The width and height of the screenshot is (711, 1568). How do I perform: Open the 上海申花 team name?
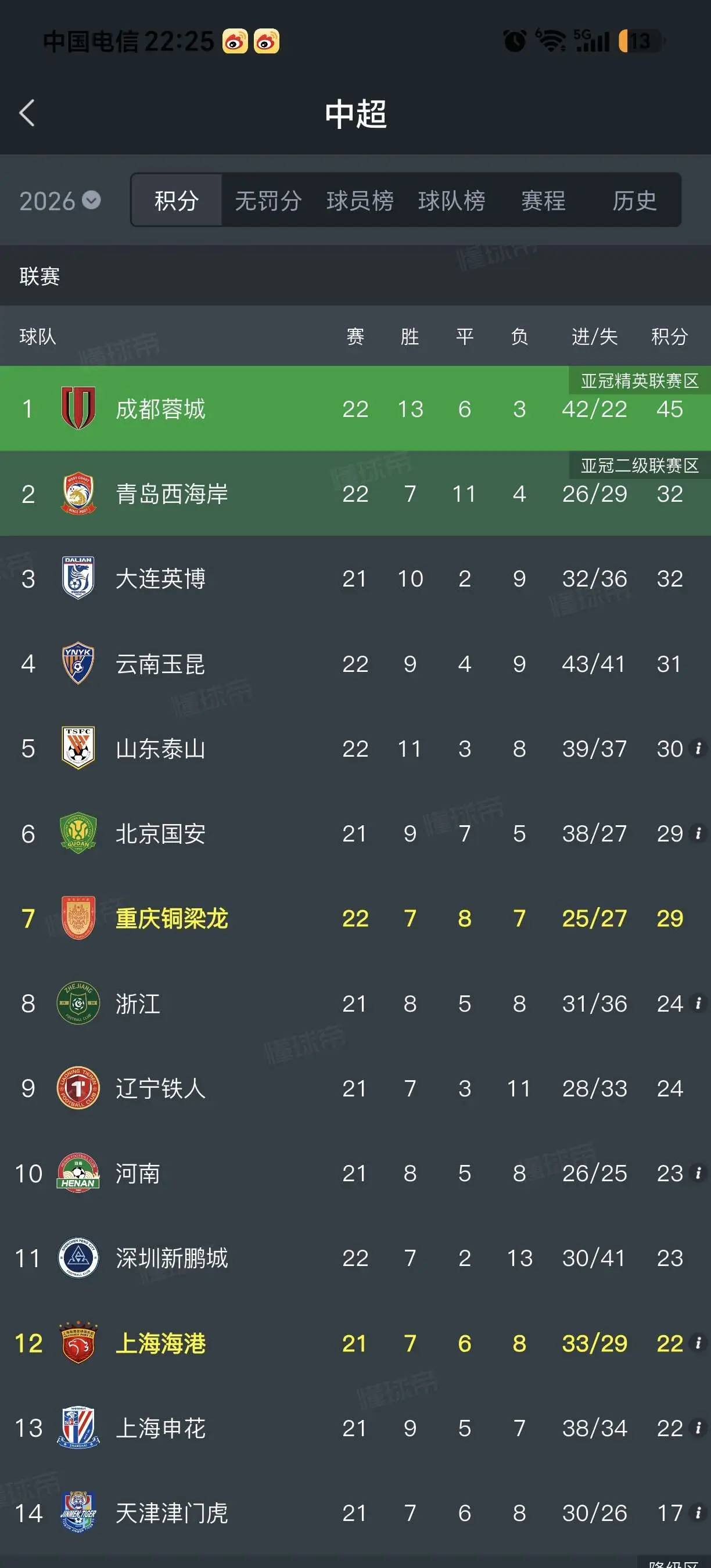(161, 1428)
